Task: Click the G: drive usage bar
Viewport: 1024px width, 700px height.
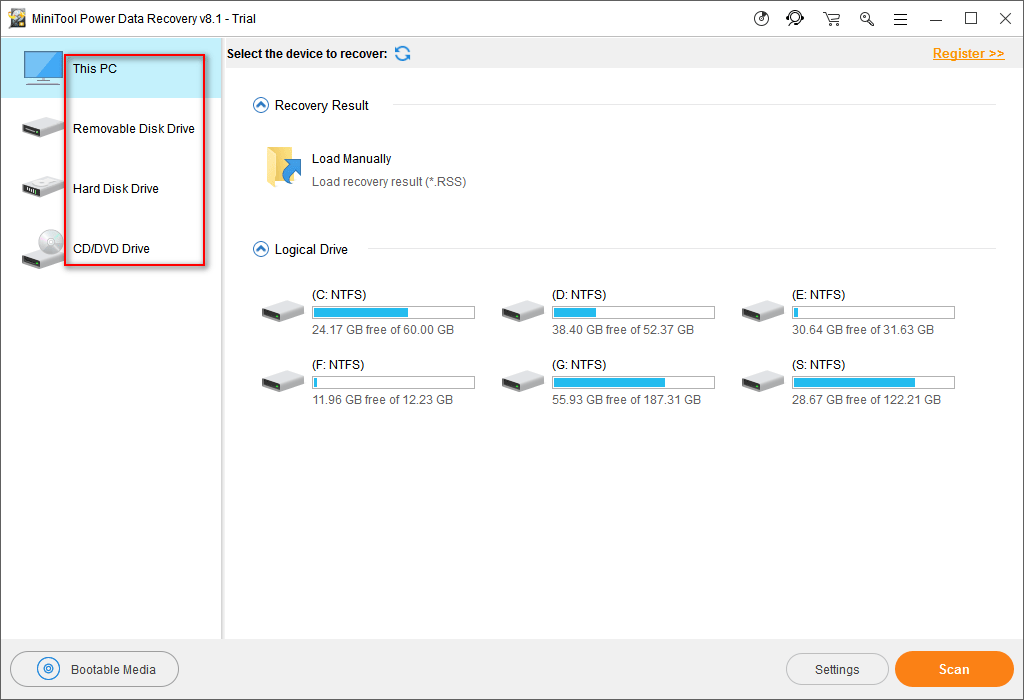Action: (633, 382)
